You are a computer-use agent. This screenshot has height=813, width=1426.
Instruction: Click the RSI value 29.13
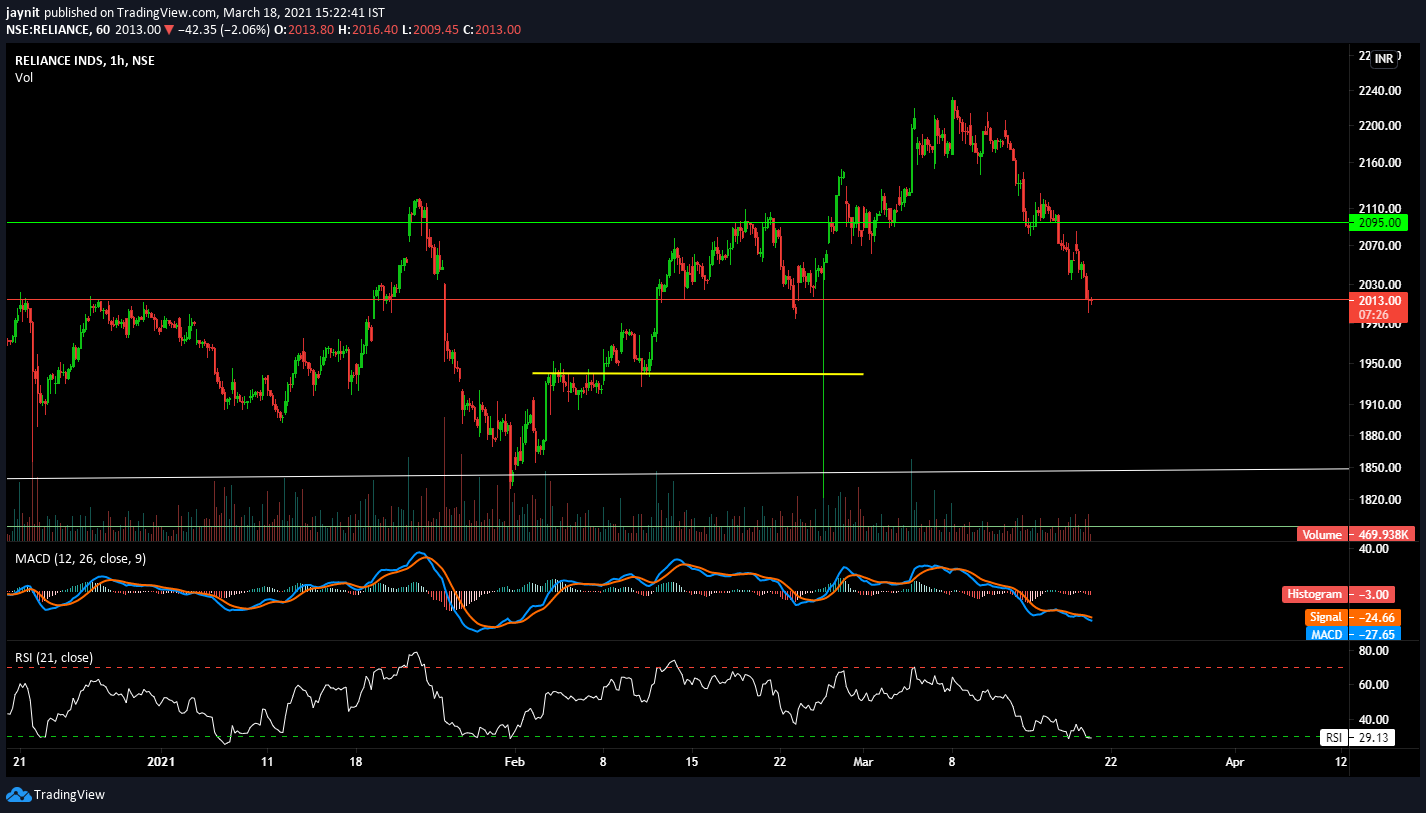tap(1371, 738)
